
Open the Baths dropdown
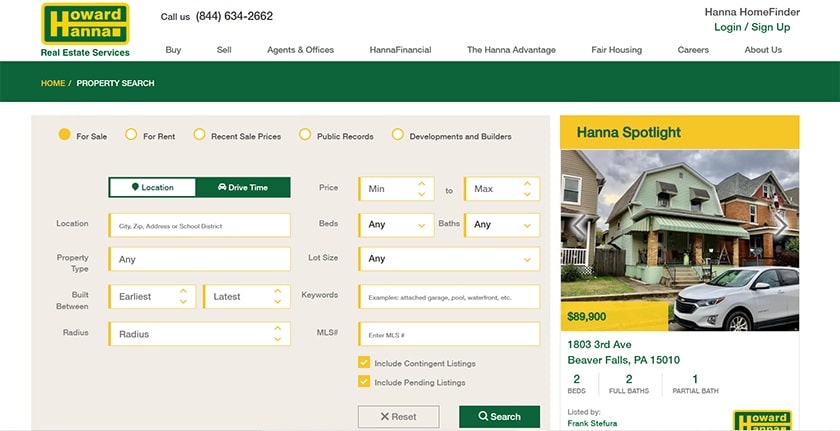click(502, 225)
